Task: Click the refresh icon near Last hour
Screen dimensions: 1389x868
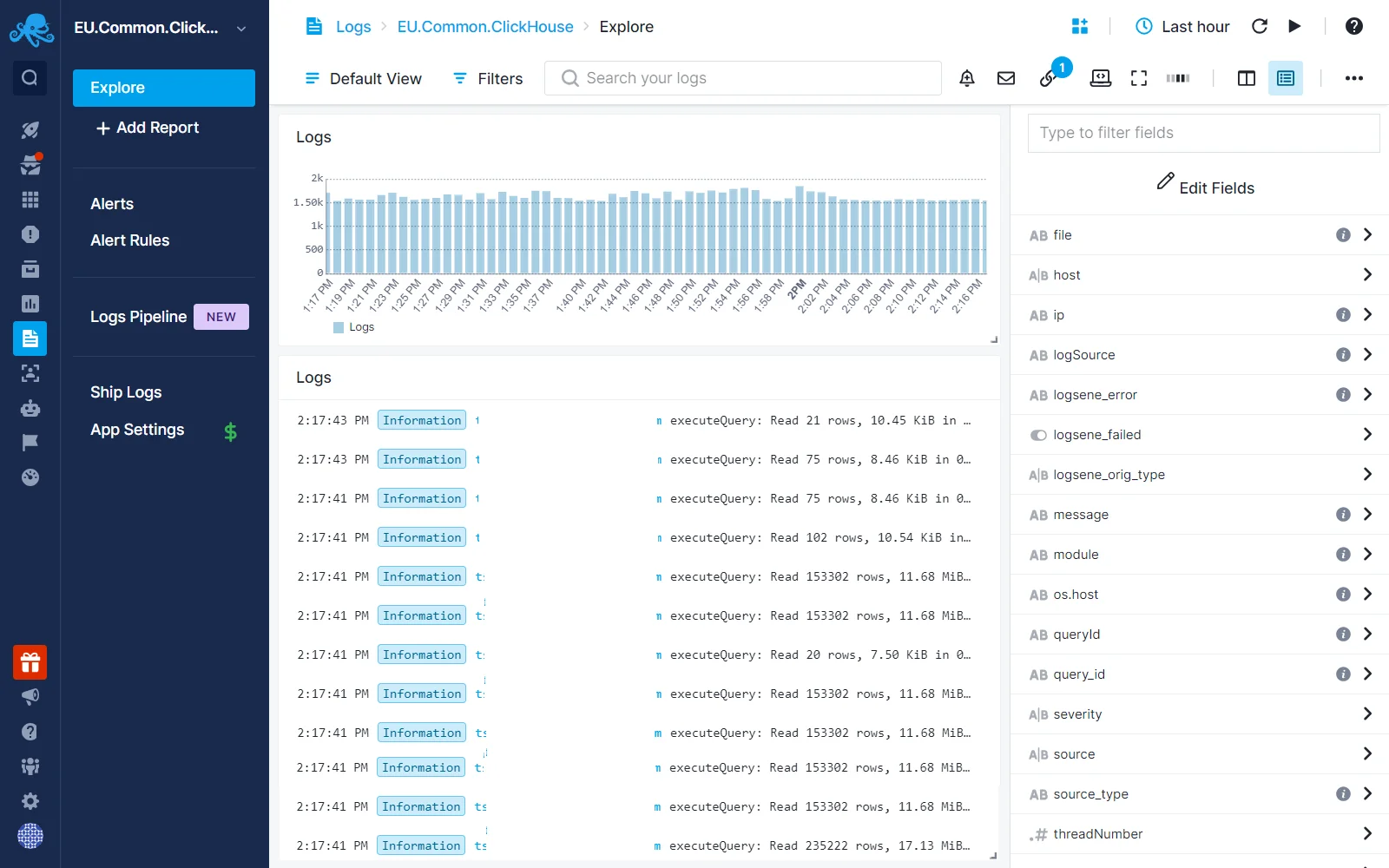Action: pyautogui.click(x=1259, y=26)
